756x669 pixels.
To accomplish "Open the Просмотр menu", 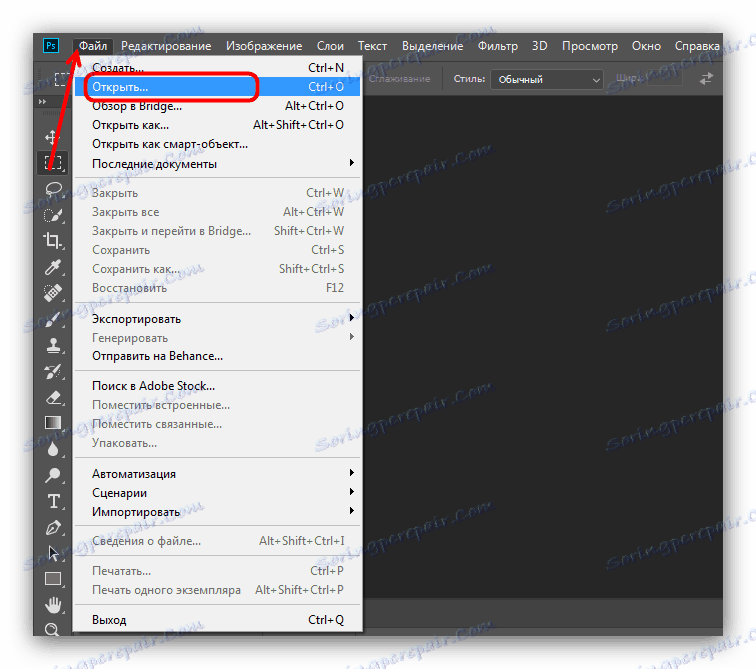I will 590,46.
